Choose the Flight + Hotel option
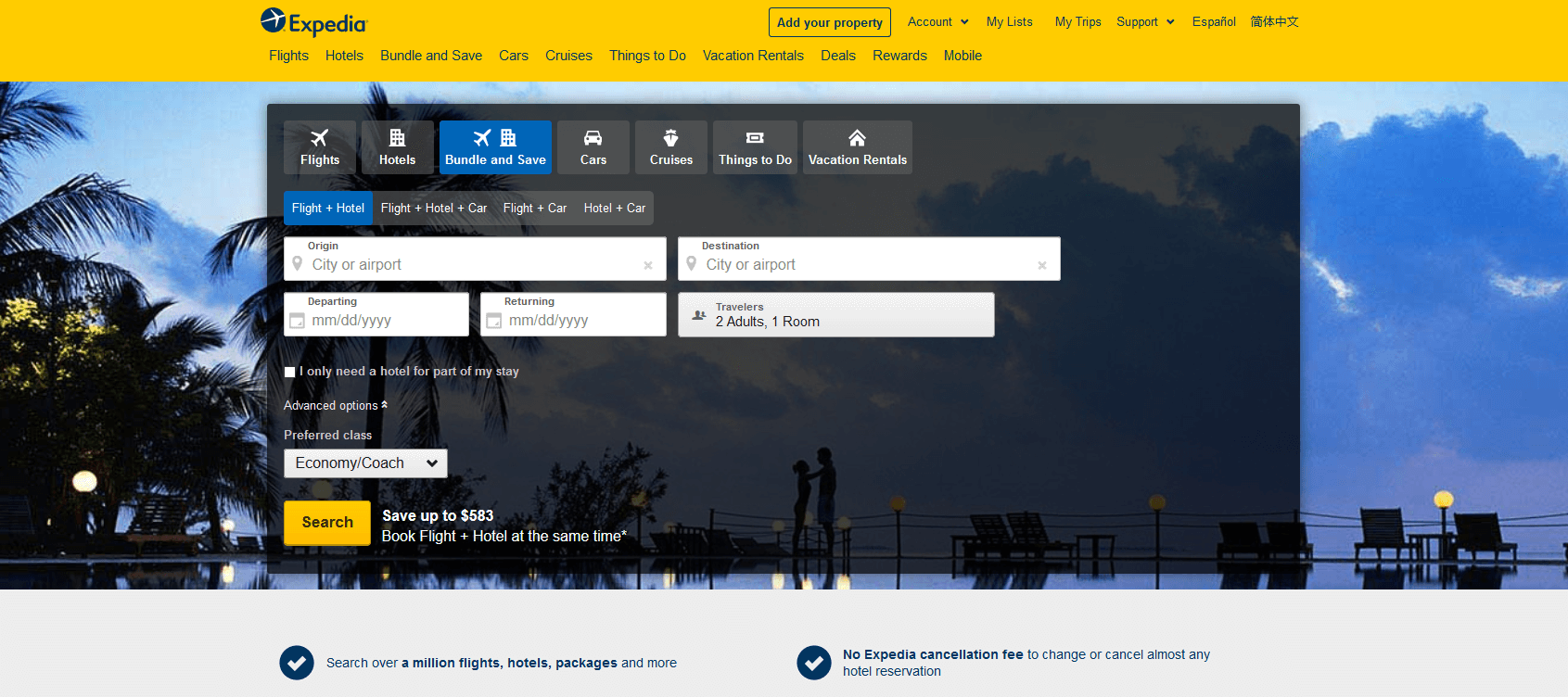The width and height of the screenshot is (1568, 697). coord(328,208)
